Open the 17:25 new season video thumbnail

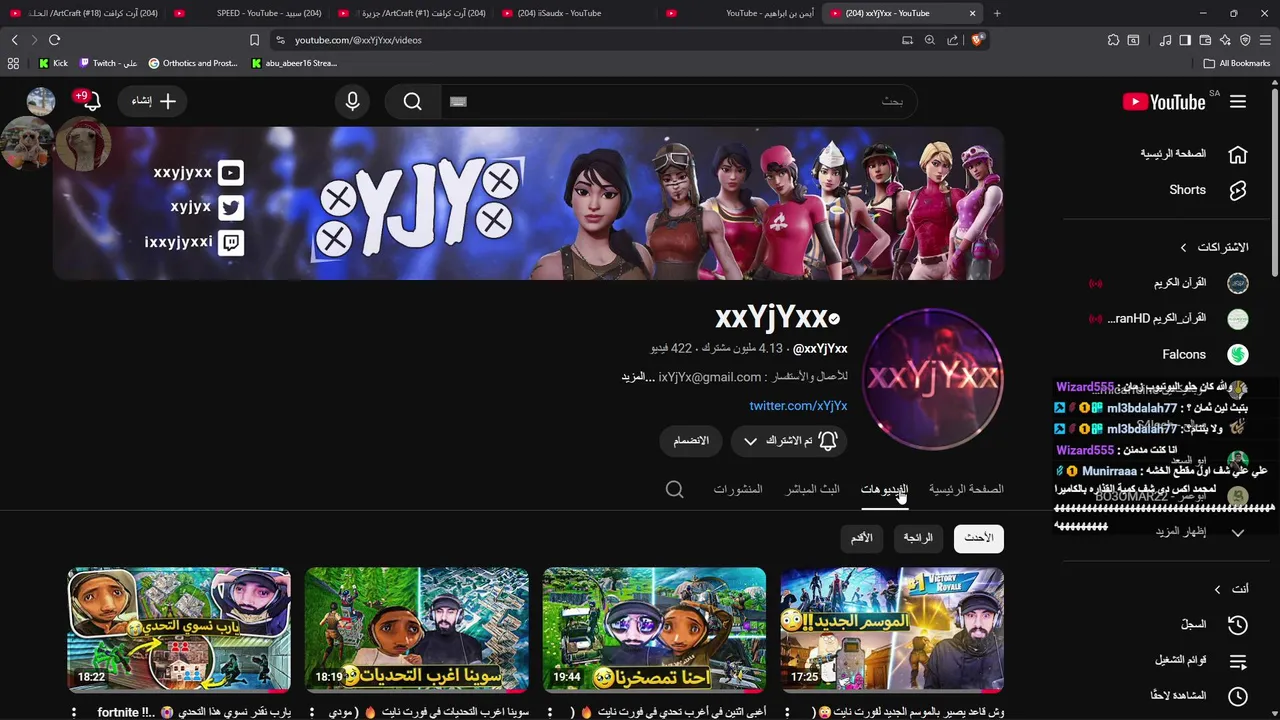click(x=892, y=630)
